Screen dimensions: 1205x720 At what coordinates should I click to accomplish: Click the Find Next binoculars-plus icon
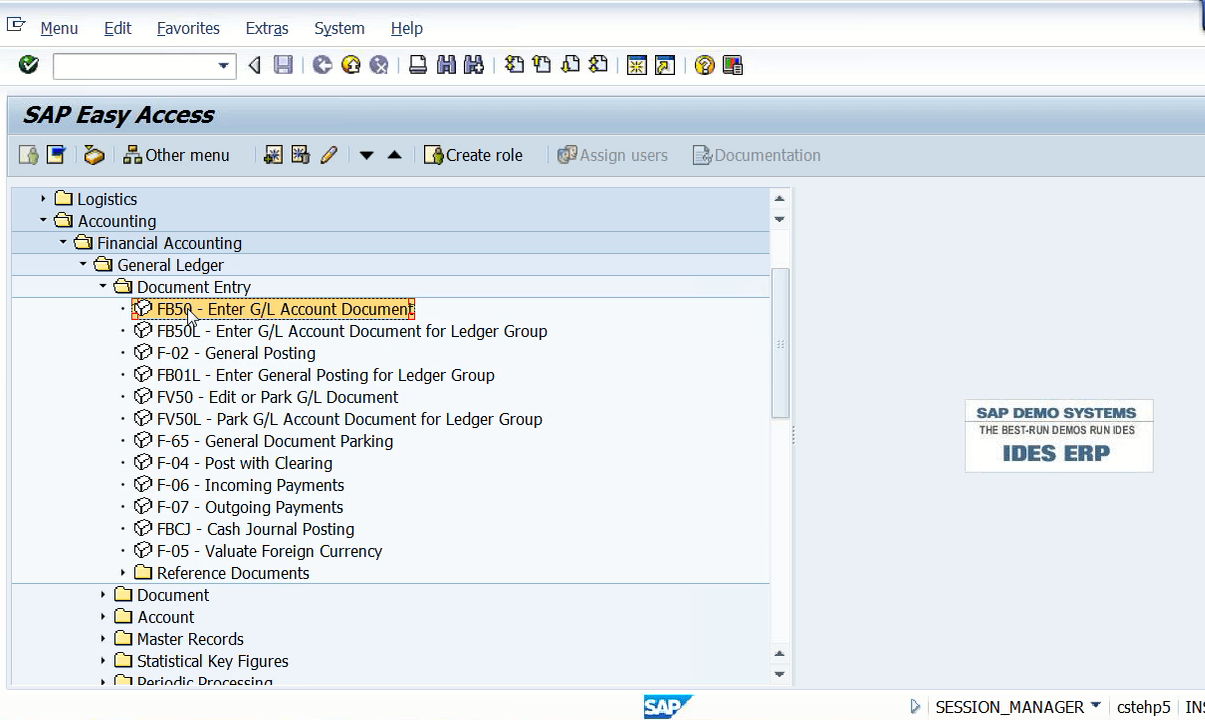point(474,65)
